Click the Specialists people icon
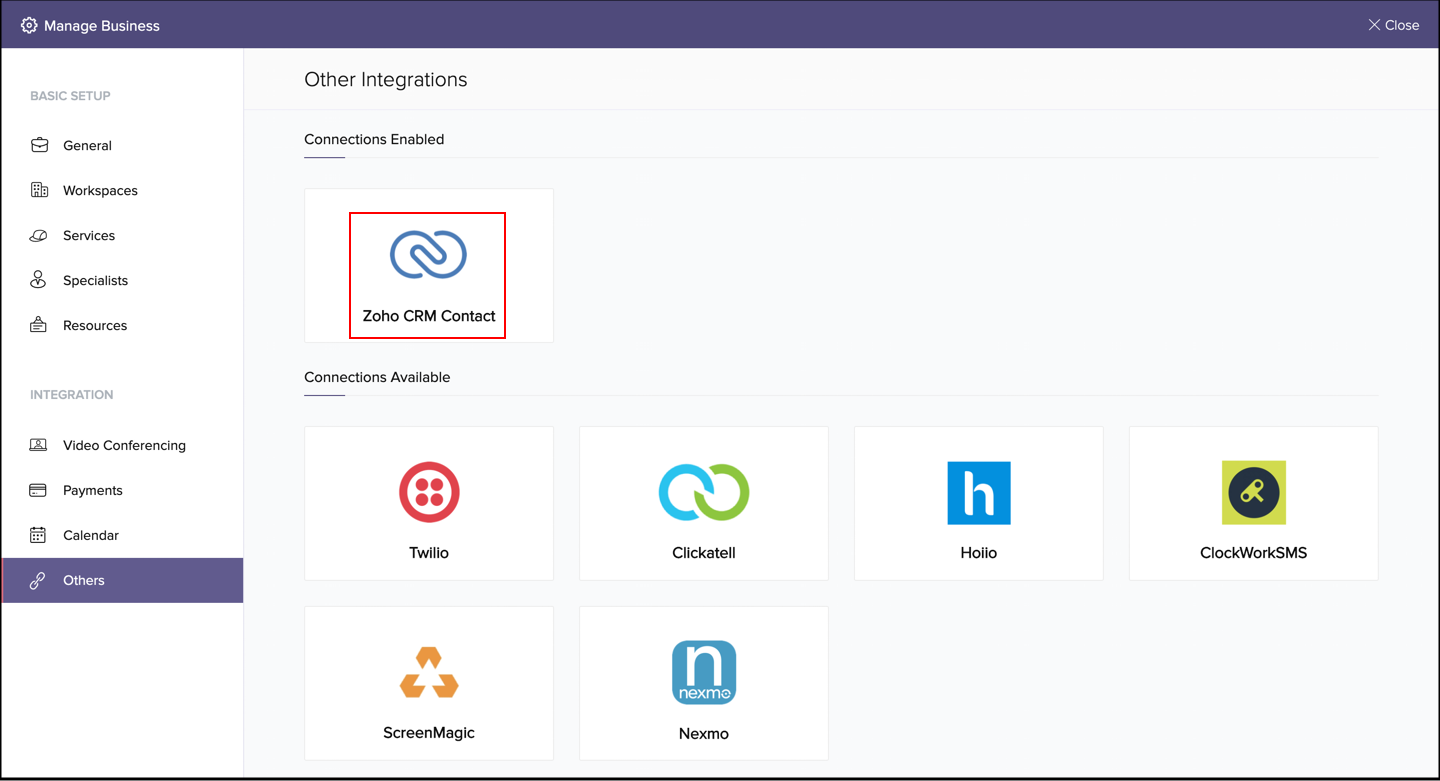Image resolution: width=1440 pixels, height=781 pixels. (38, 280)
